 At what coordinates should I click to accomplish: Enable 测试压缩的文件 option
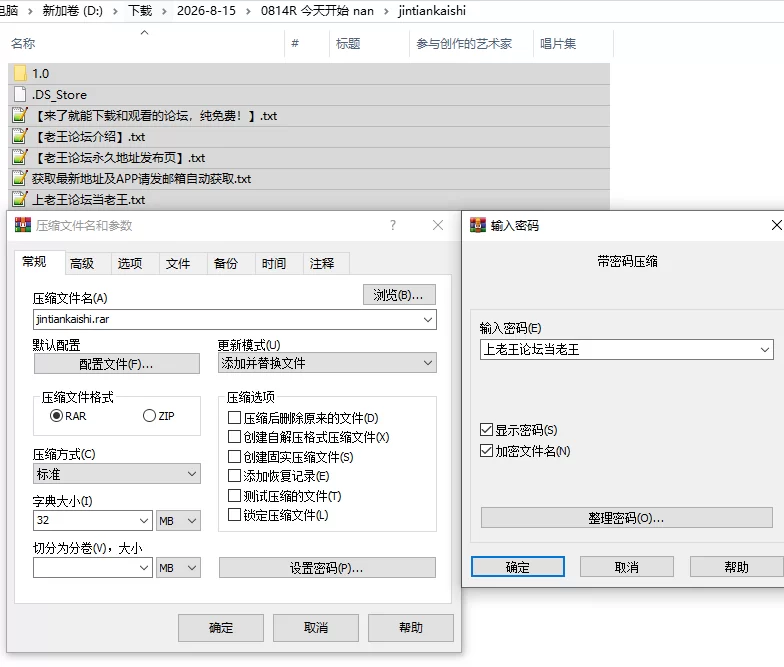tap(234, 496)
